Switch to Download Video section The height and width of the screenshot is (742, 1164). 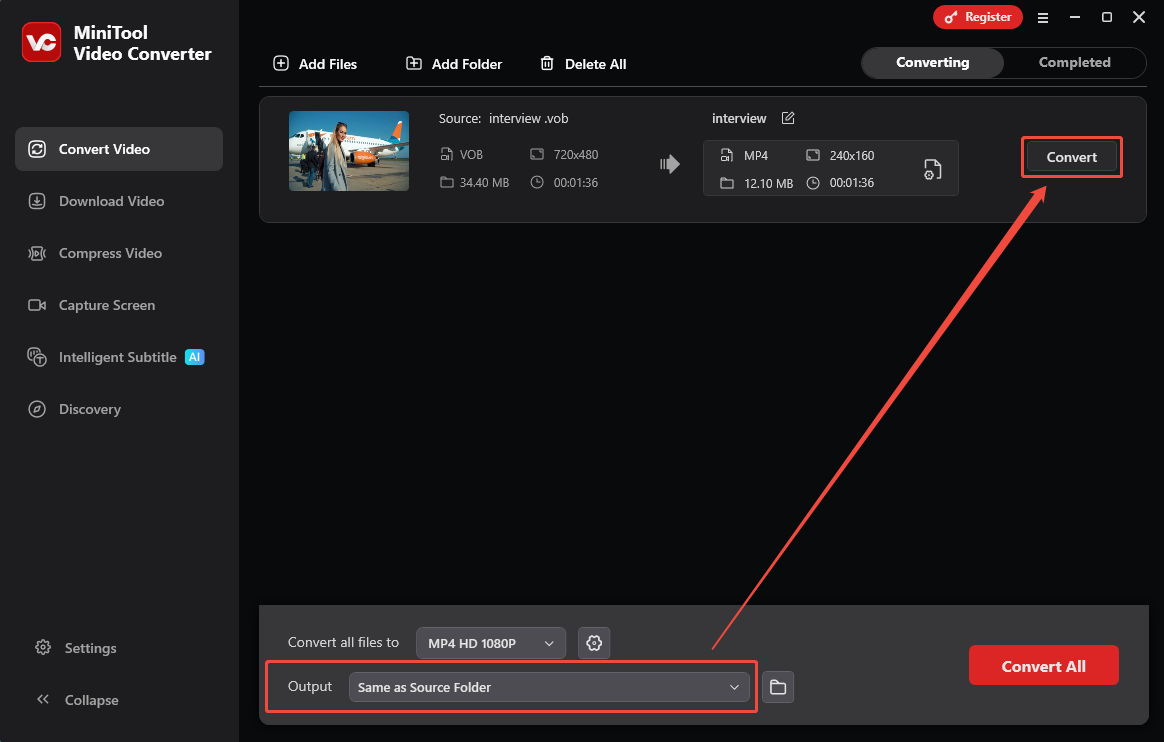coord(107,200)
